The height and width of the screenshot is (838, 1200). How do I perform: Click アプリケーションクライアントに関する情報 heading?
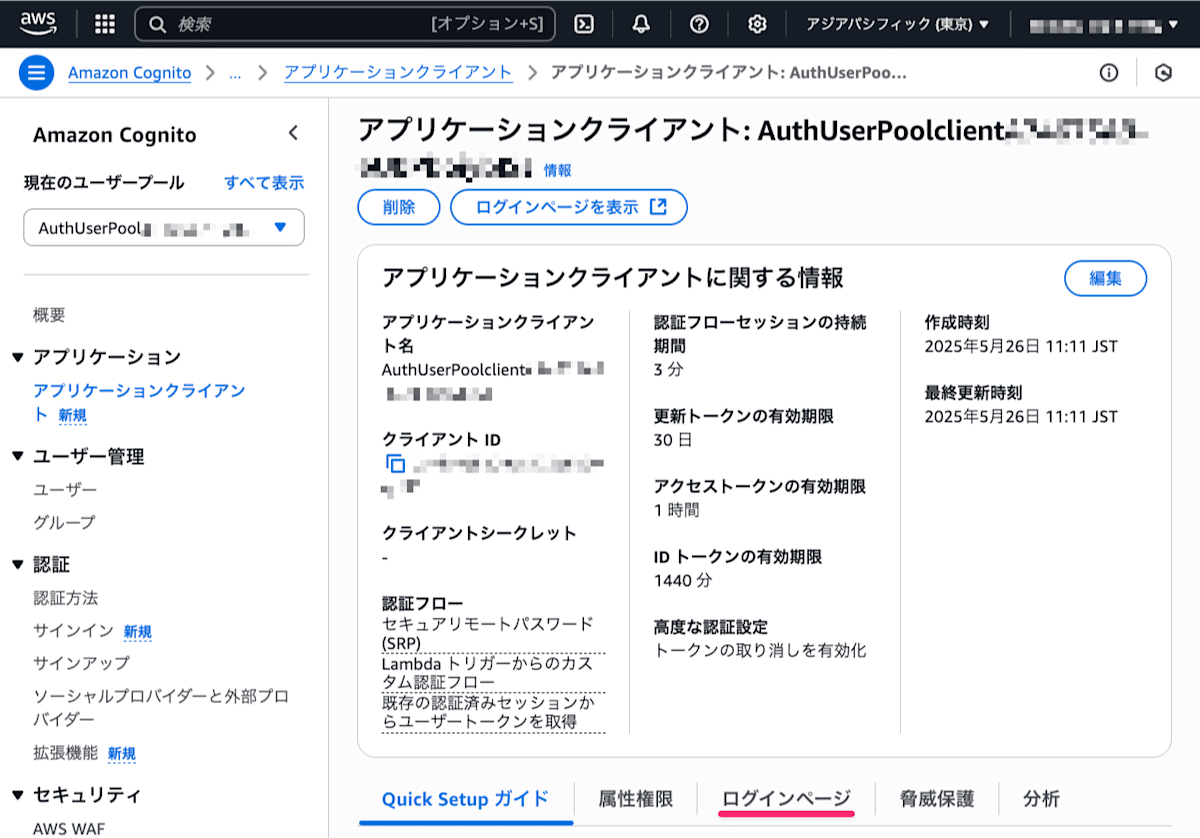(613, 277)
